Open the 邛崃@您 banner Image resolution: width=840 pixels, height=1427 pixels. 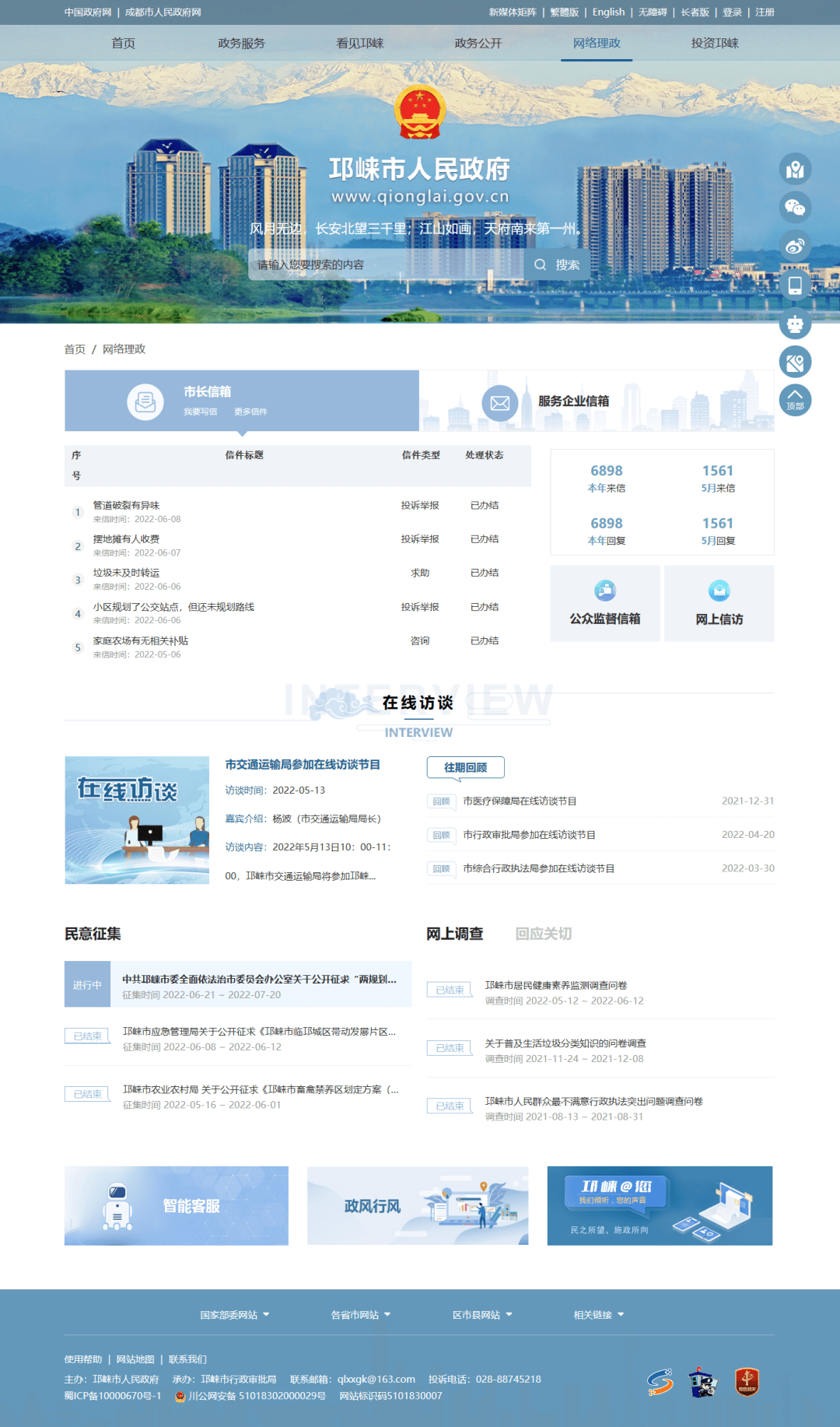click(660, 1205)
